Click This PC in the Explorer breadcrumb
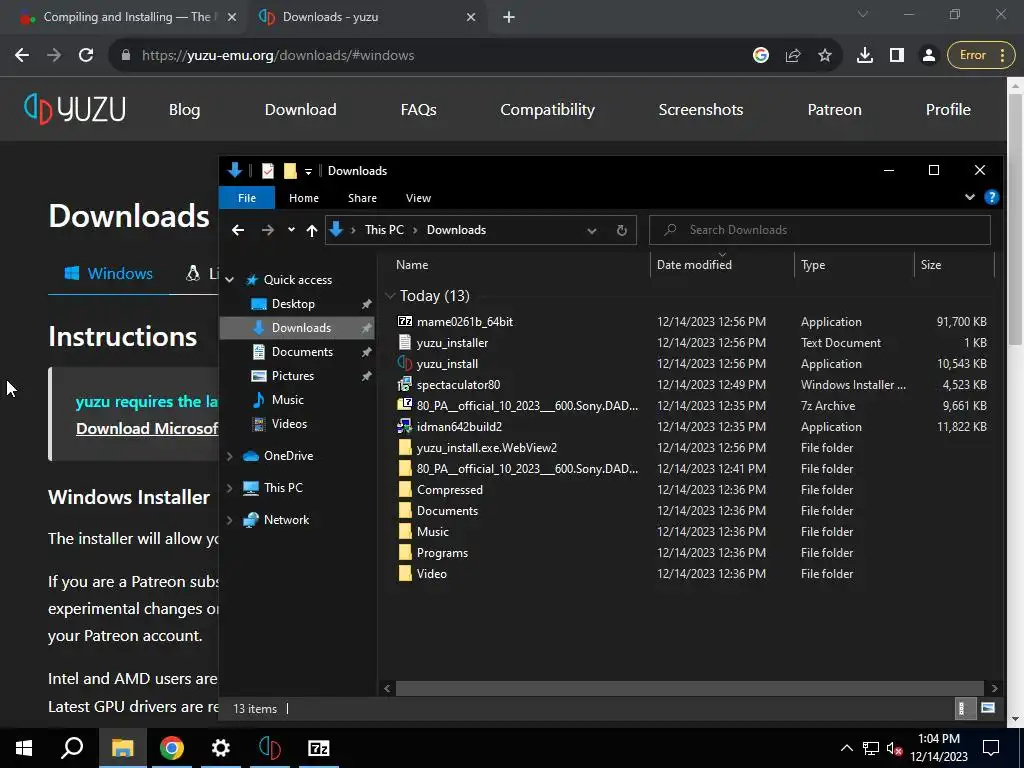The width and height of the screenshot is (1024, 768). (384, 230)
